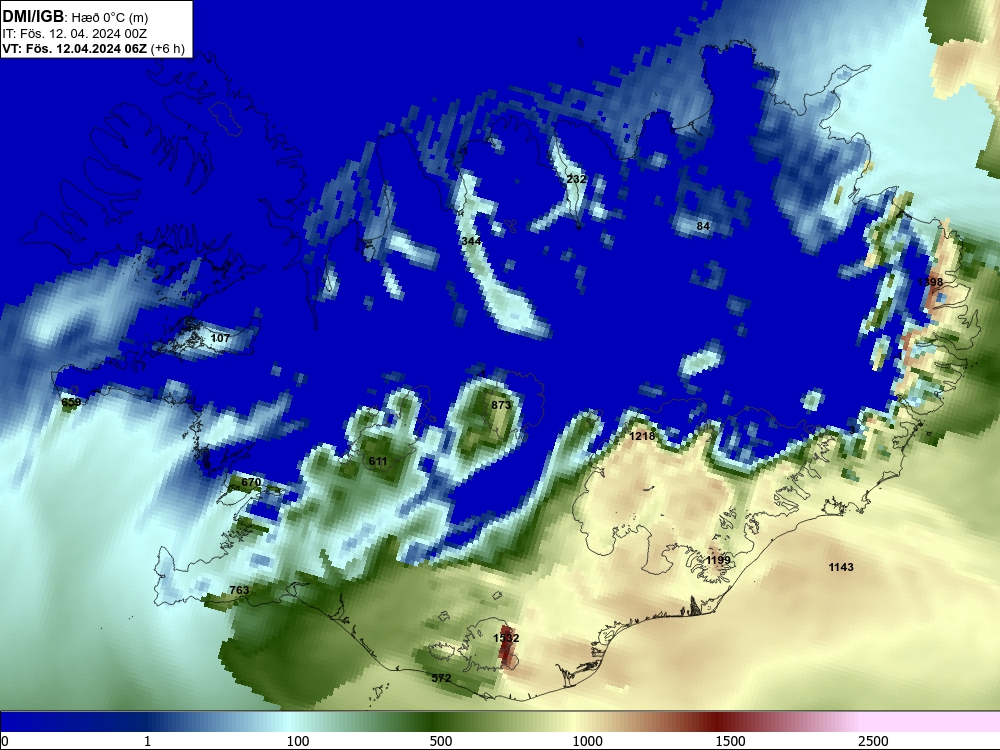
Task: Click the map value label 84
Action: (x=703, y=226)
